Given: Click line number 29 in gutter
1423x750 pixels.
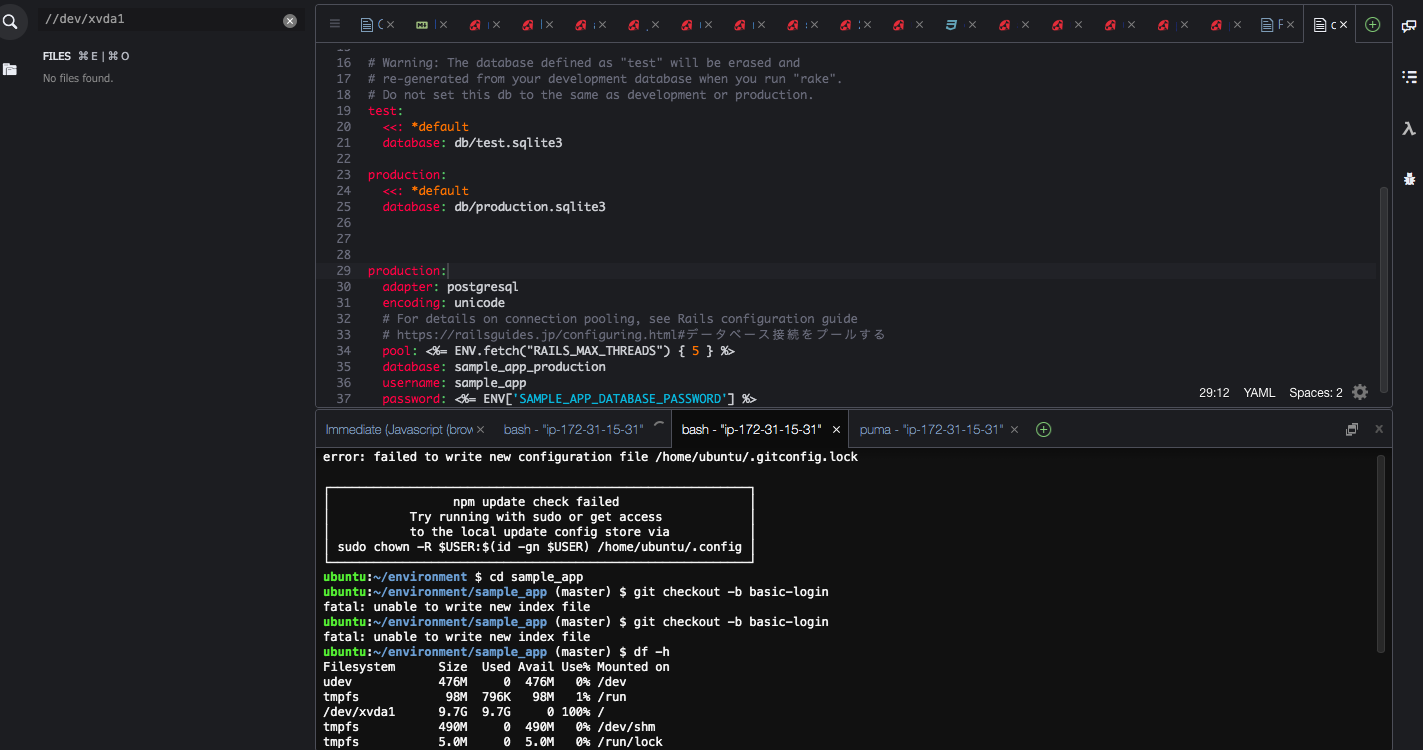Looking at the screenshot, I should point(344,271).
